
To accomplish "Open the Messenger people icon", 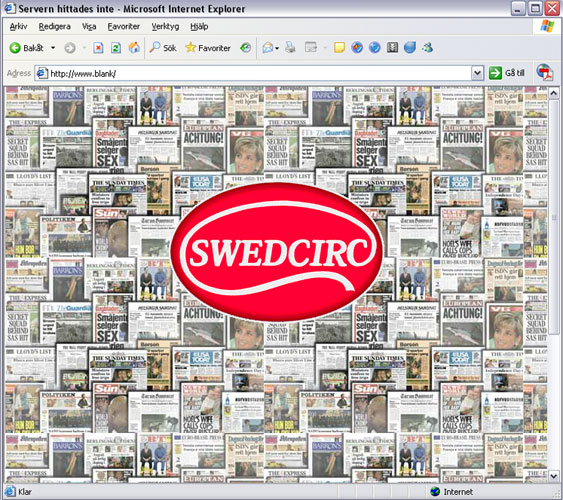I will (427, 48).
